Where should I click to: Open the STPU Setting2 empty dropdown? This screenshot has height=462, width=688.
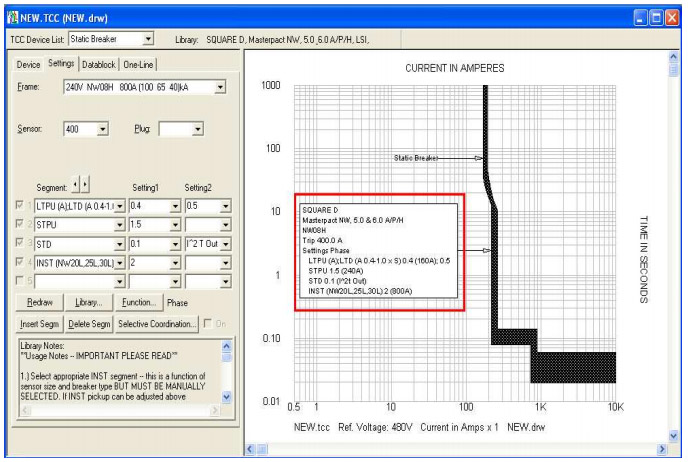coord(226,225)
